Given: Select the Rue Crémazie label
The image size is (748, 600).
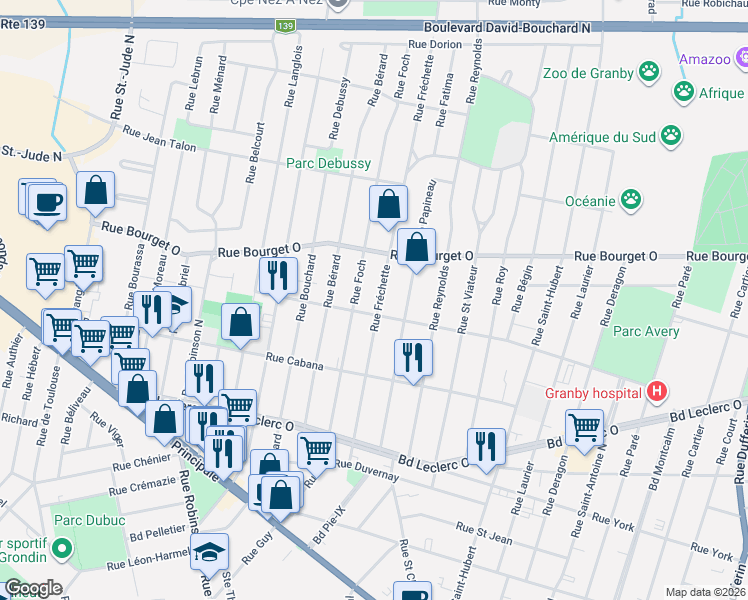Looking at the screenshot, I should tap(142, 486).
